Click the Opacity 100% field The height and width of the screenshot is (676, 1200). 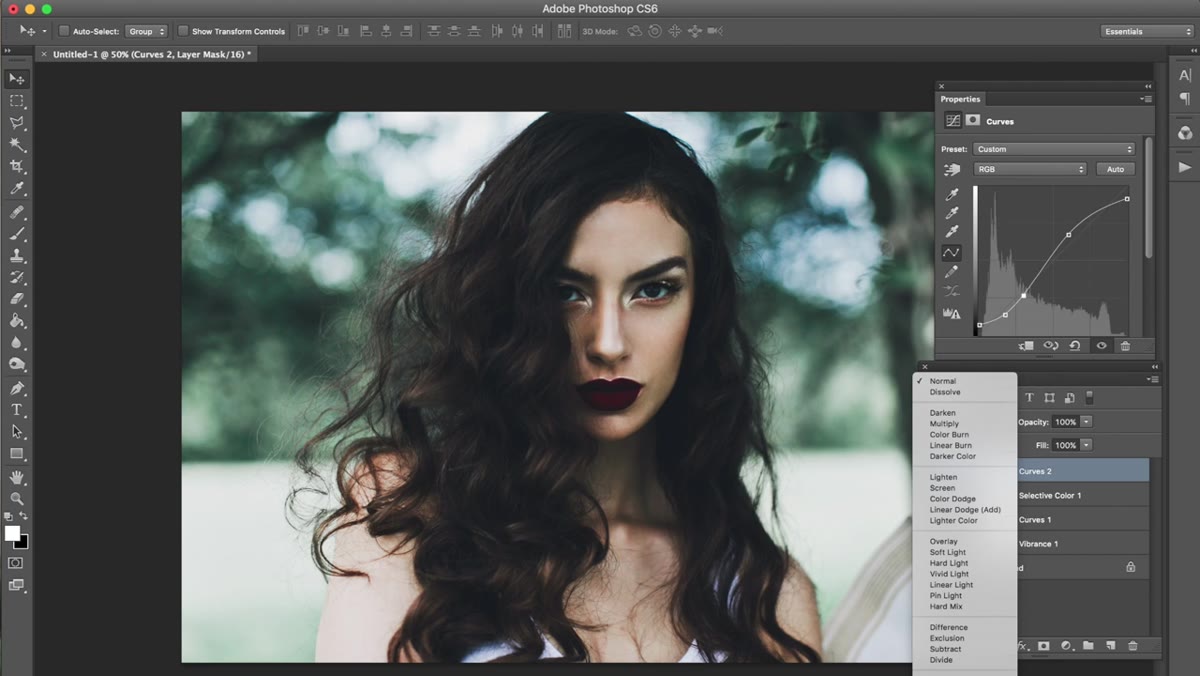pos(1066,422)
